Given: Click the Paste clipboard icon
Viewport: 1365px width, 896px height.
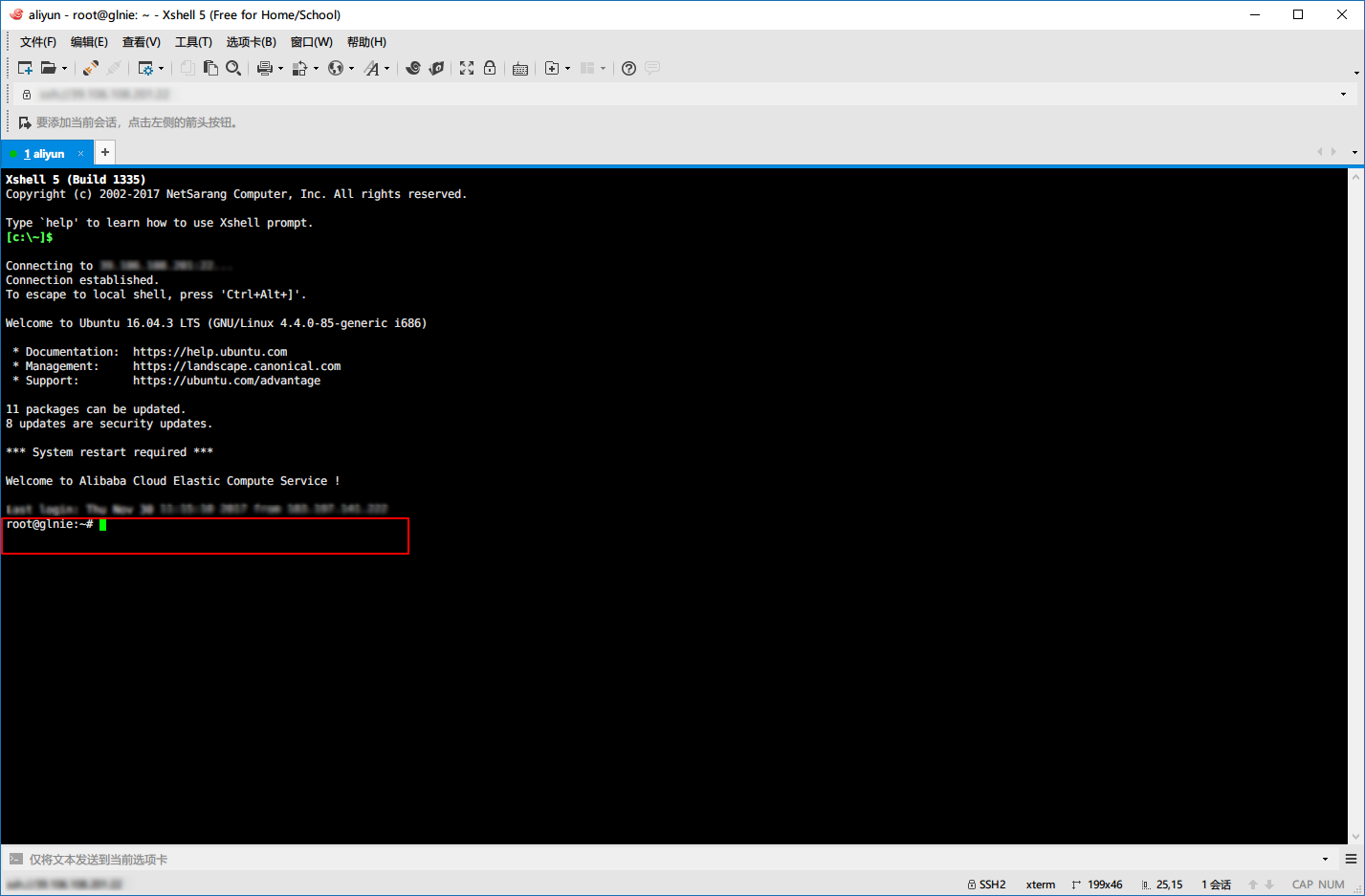Looking at the screenshot, I should pyautogui.click(x=210, y=68).
